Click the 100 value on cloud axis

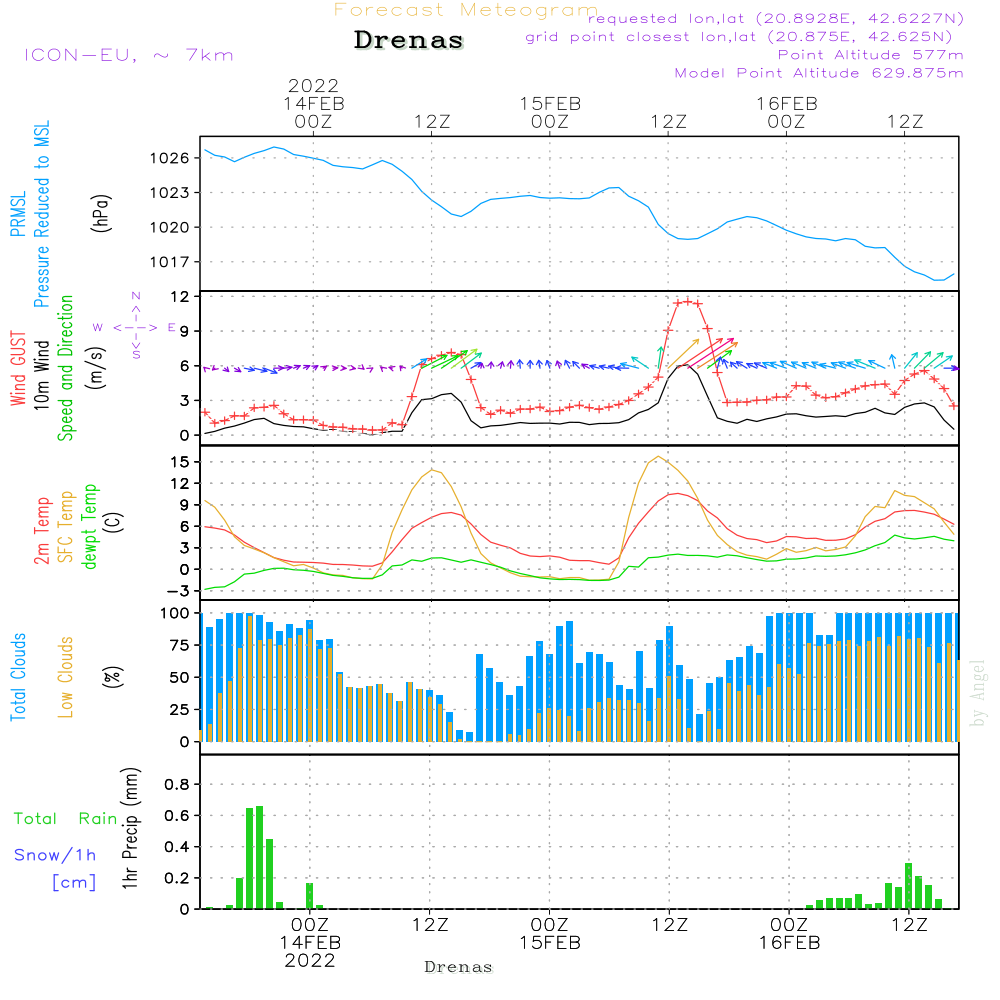[x=175, y=613]
